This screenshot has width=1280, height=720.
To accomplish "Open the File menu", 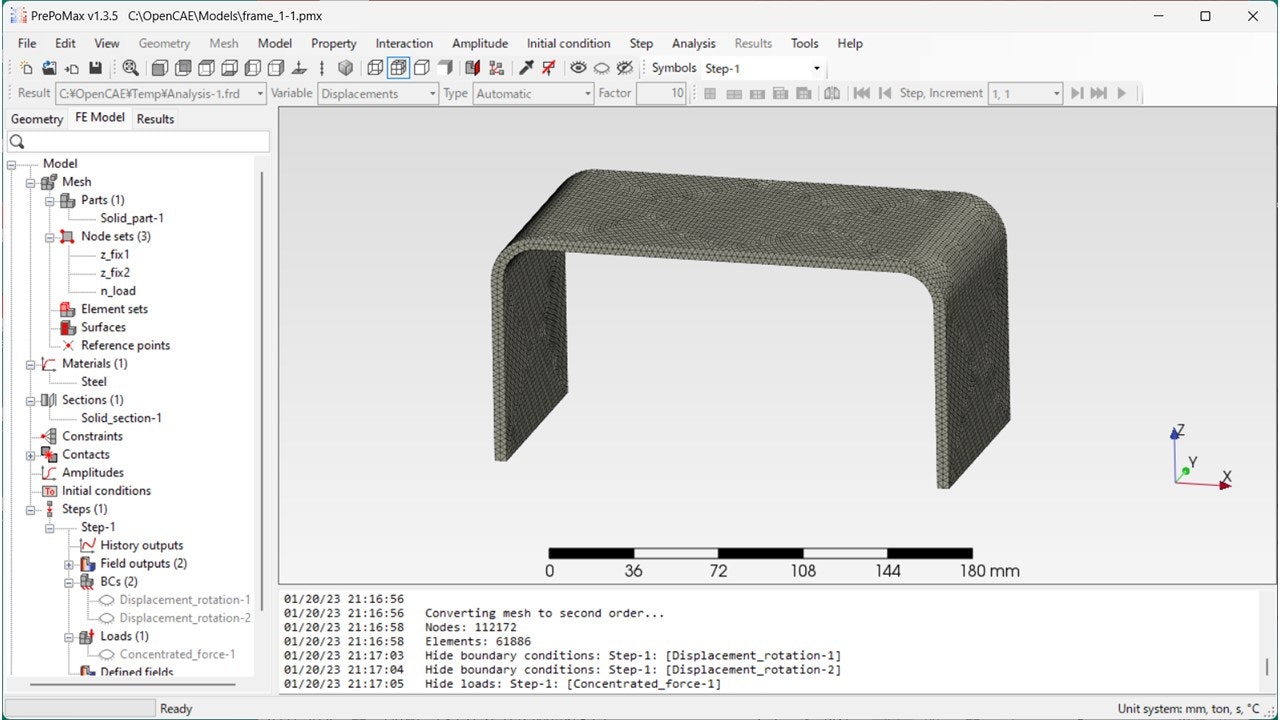I will 27,43.
